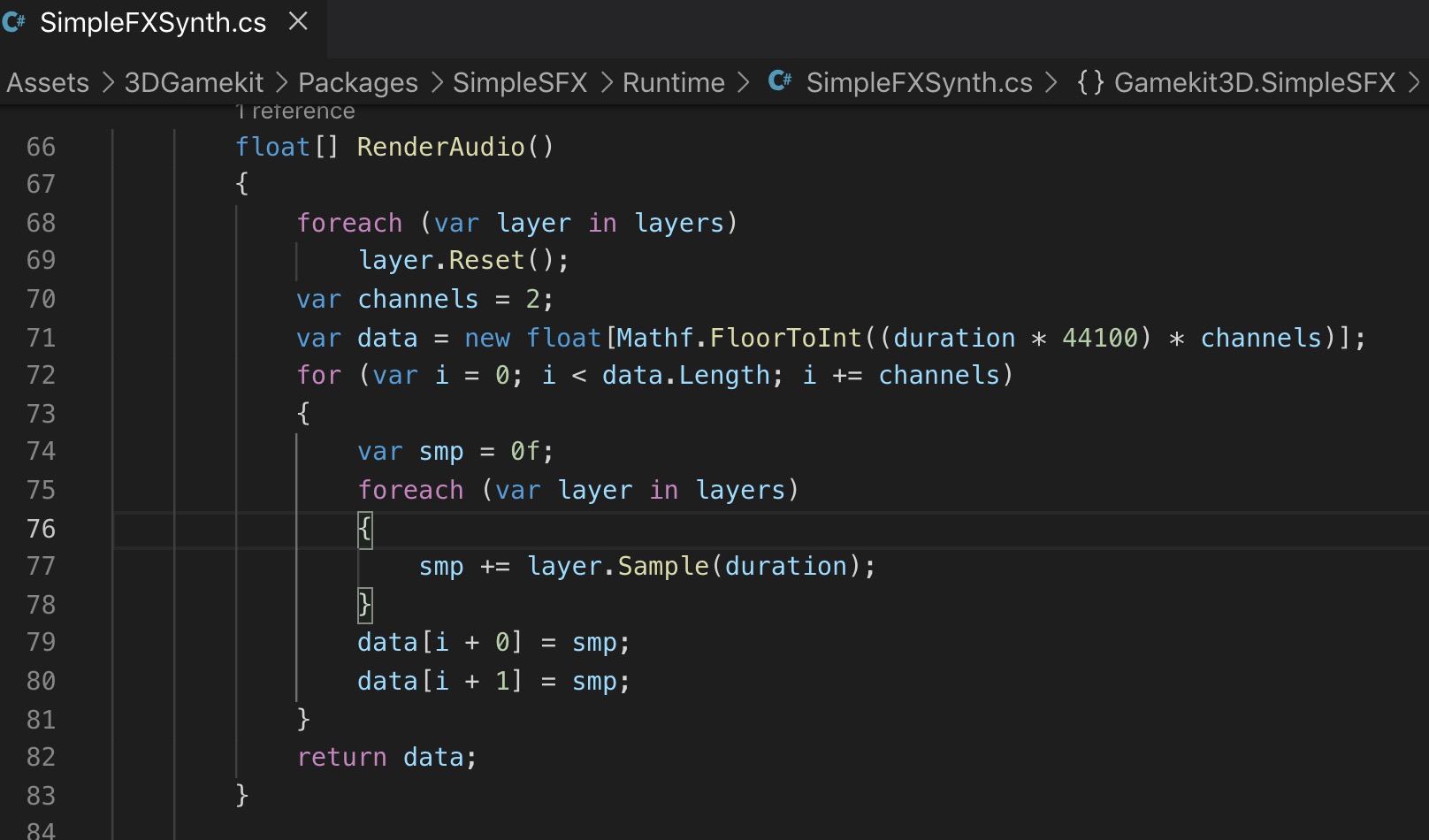Click the highlighted opening brace on line 76
Screen dimensions: 1429x840
pyautogui.click(x=364, y=529)
